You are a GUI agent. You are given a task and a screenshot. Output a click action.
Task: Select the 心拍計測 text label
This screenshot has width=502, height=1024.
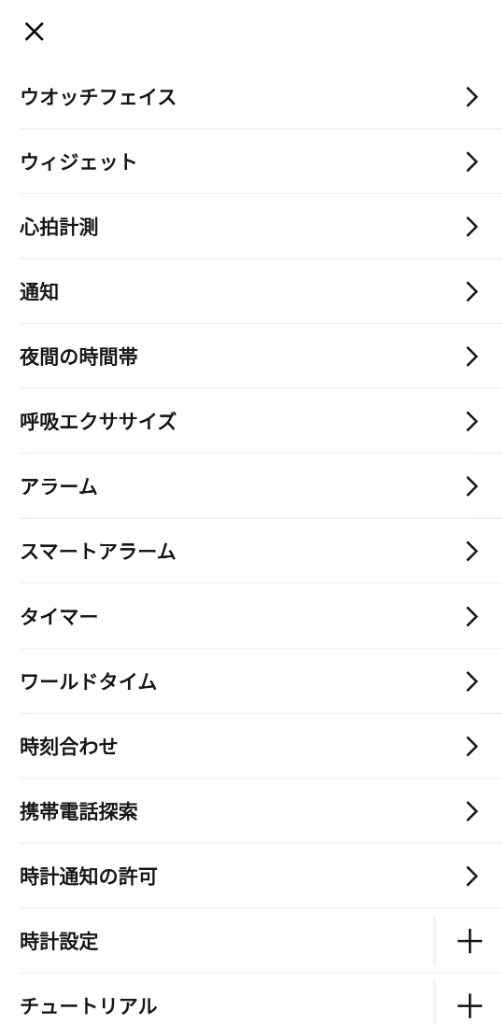point(59,227)
